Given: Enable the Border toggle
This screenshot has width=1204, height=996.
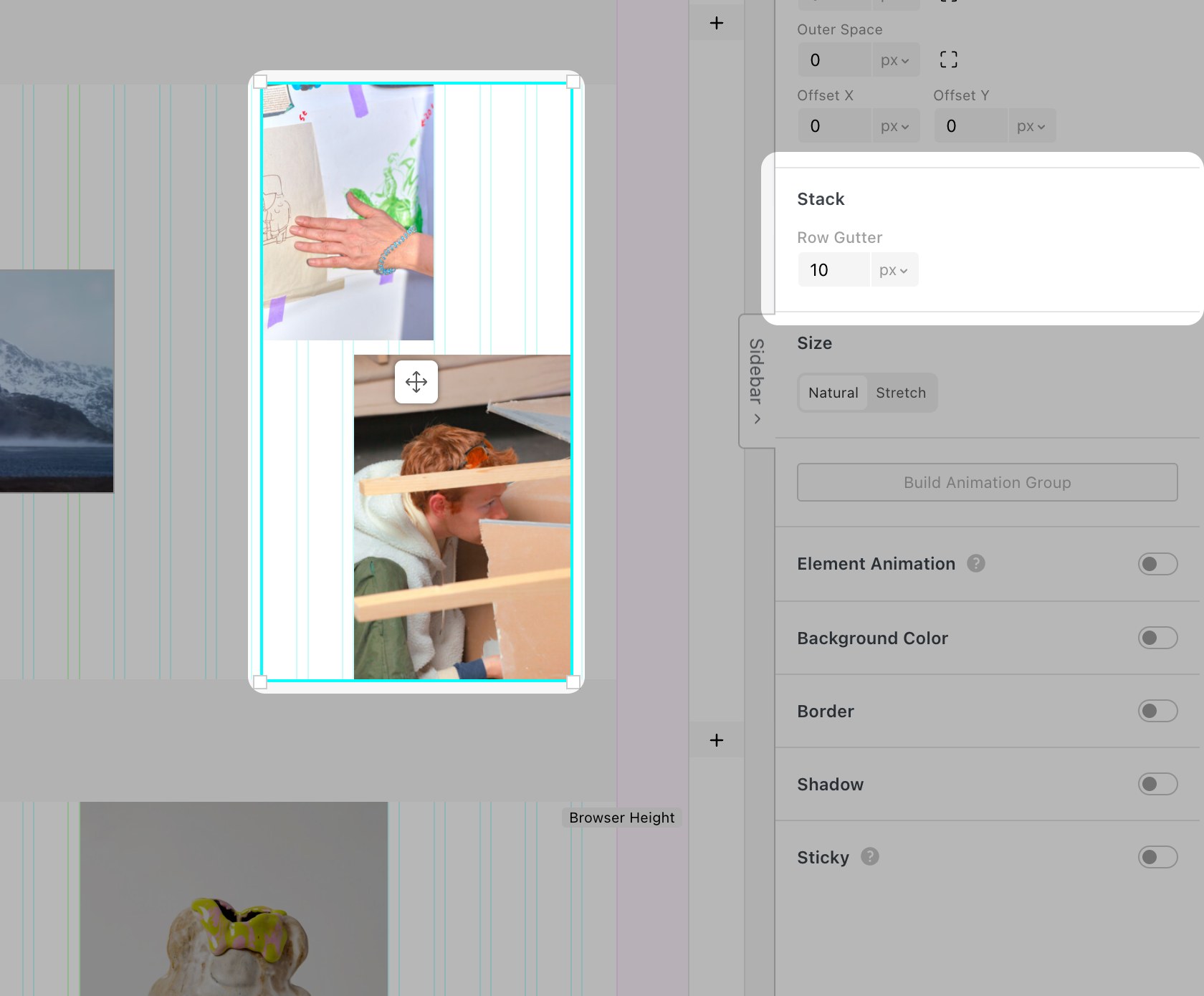Looking at the screenshot, I should click(x=1157, y=711).
